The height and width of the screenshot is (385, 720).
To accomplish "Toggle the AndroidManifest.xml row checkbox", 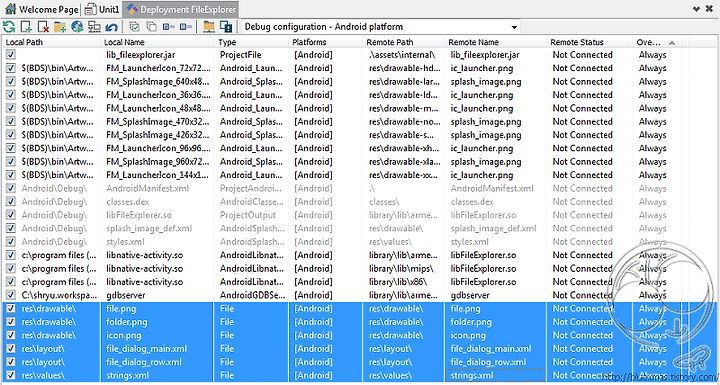I will click(10, 188).
